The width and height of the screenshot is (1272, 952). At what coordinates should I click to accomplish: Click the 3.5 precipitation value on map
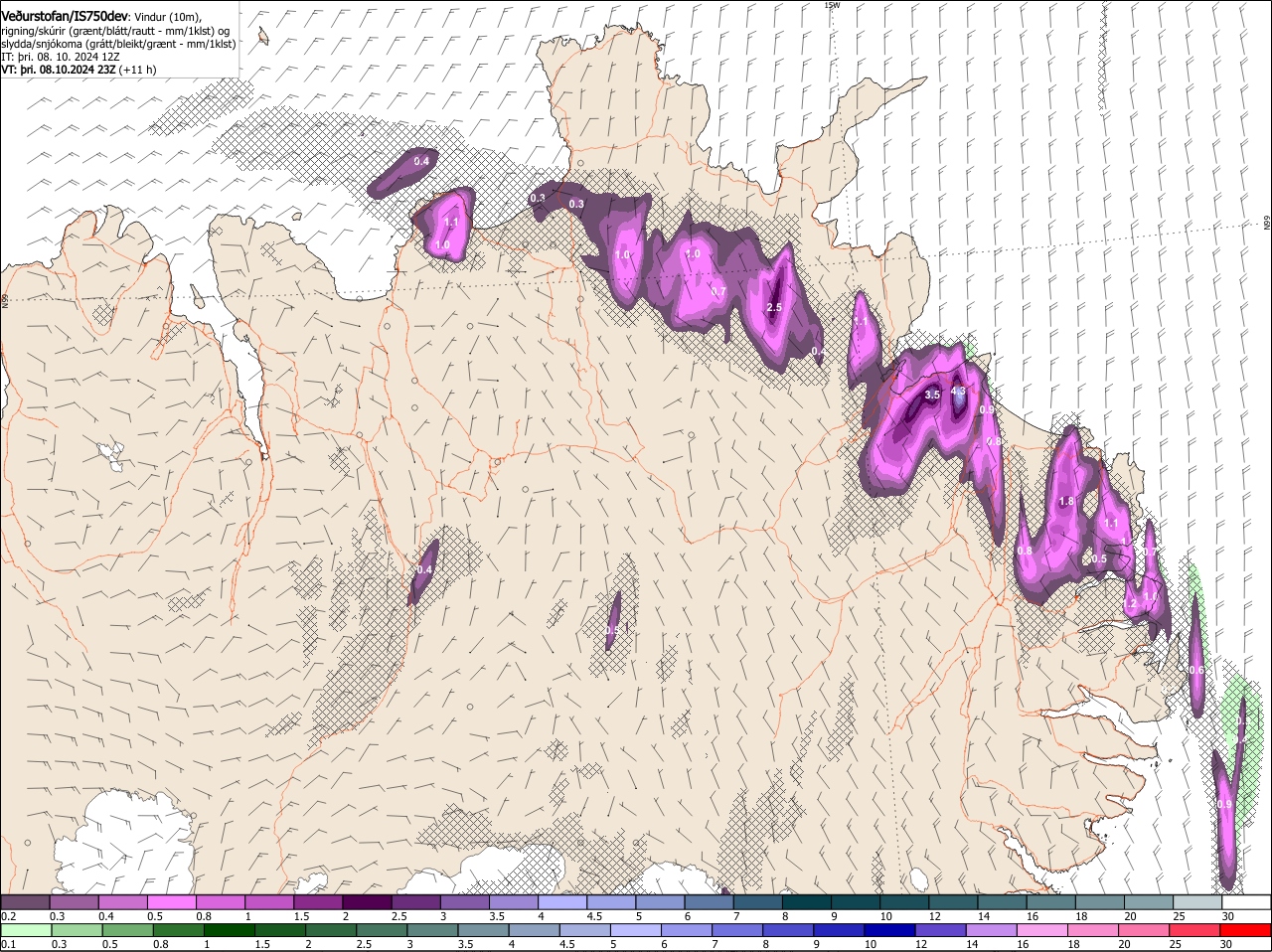(932, 395)
